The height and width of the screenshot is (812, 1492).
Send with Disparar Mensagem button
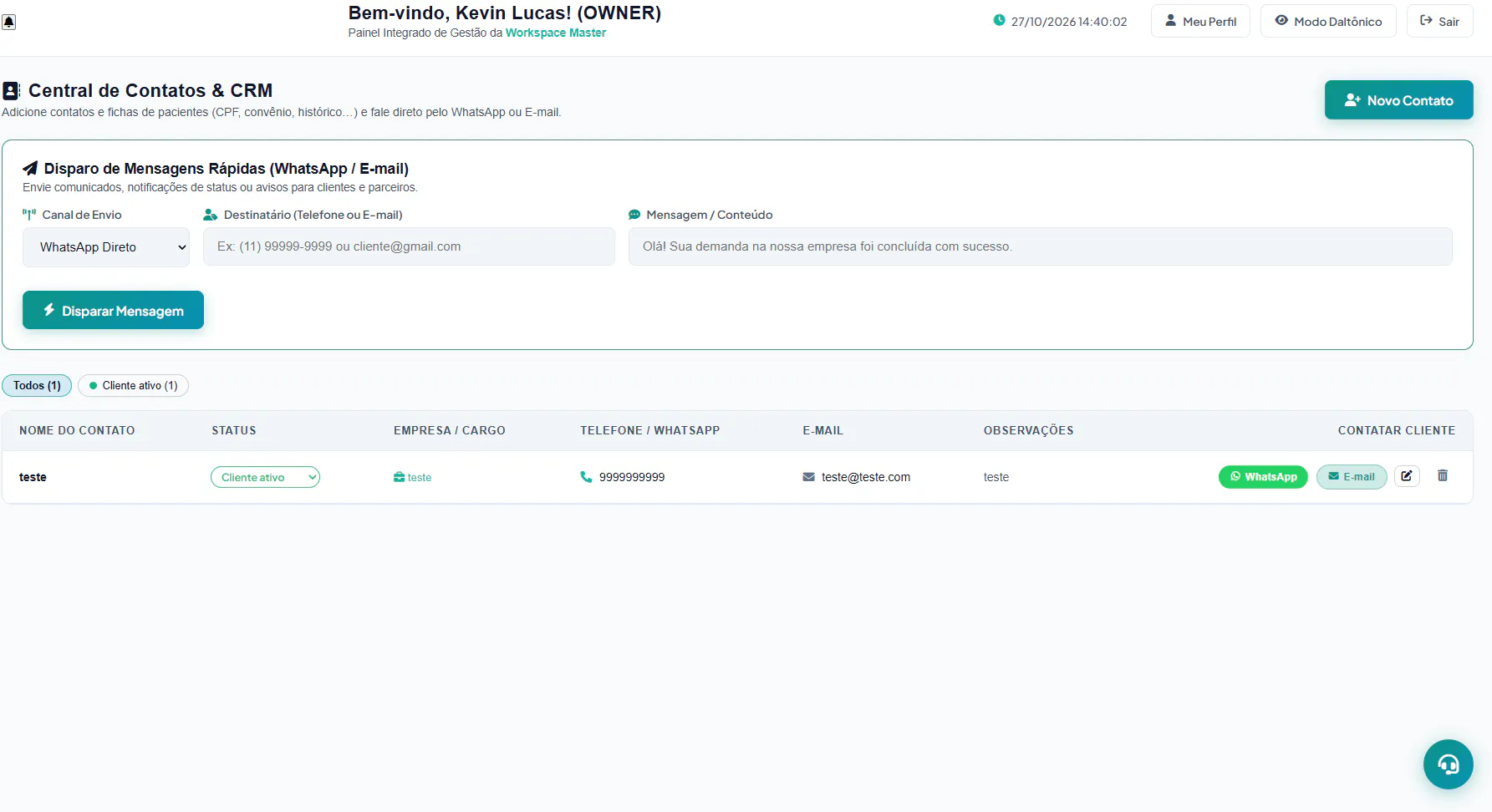click(x=113, y=310)
